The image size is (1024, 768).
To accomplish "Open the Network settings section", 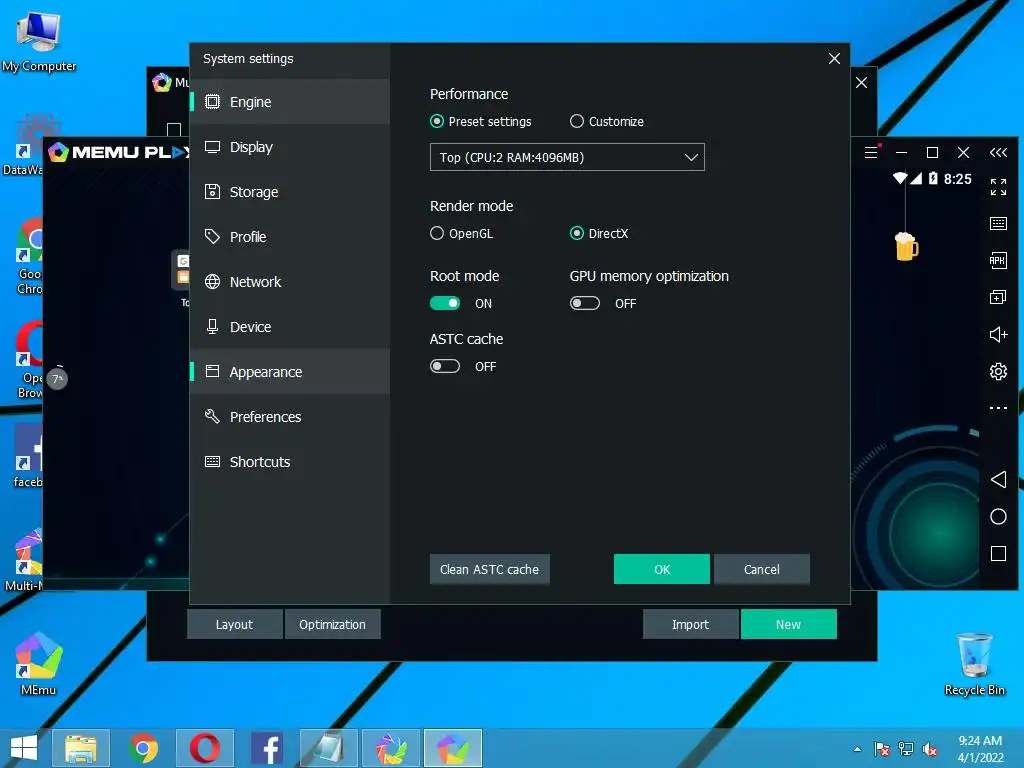I will click(x=290, y=282).
